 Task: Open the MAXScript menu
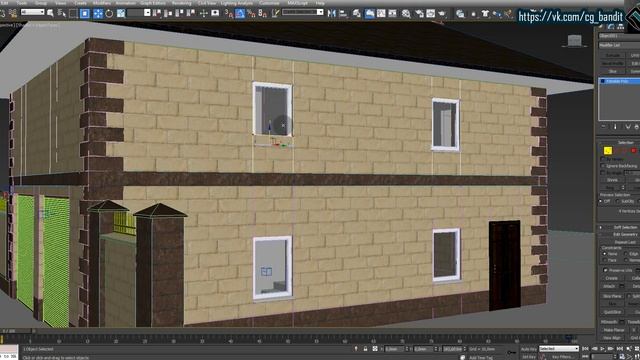click(298, 2)
